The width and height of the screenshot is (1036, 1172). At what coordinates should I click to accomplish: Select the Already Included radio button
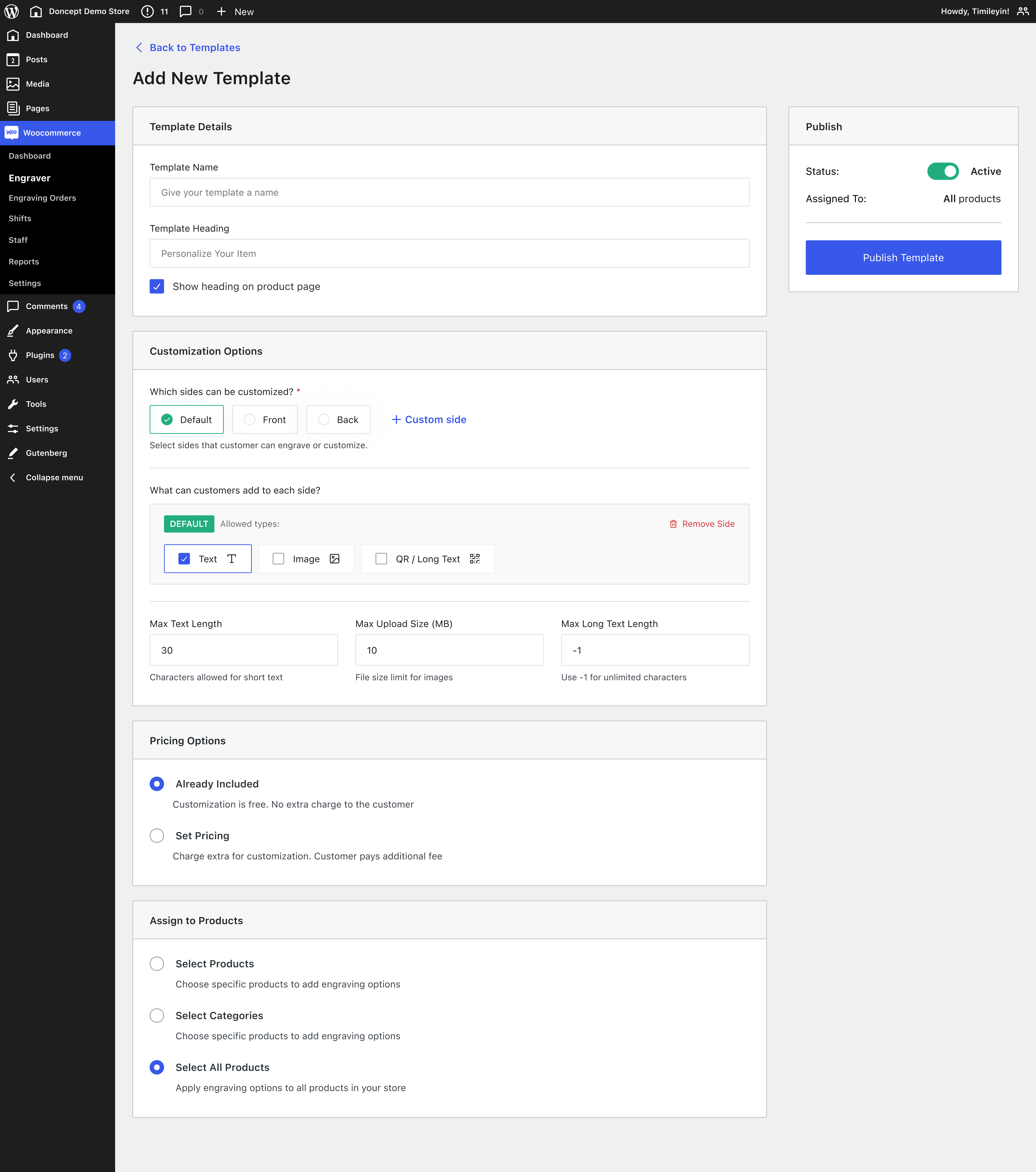157,784
